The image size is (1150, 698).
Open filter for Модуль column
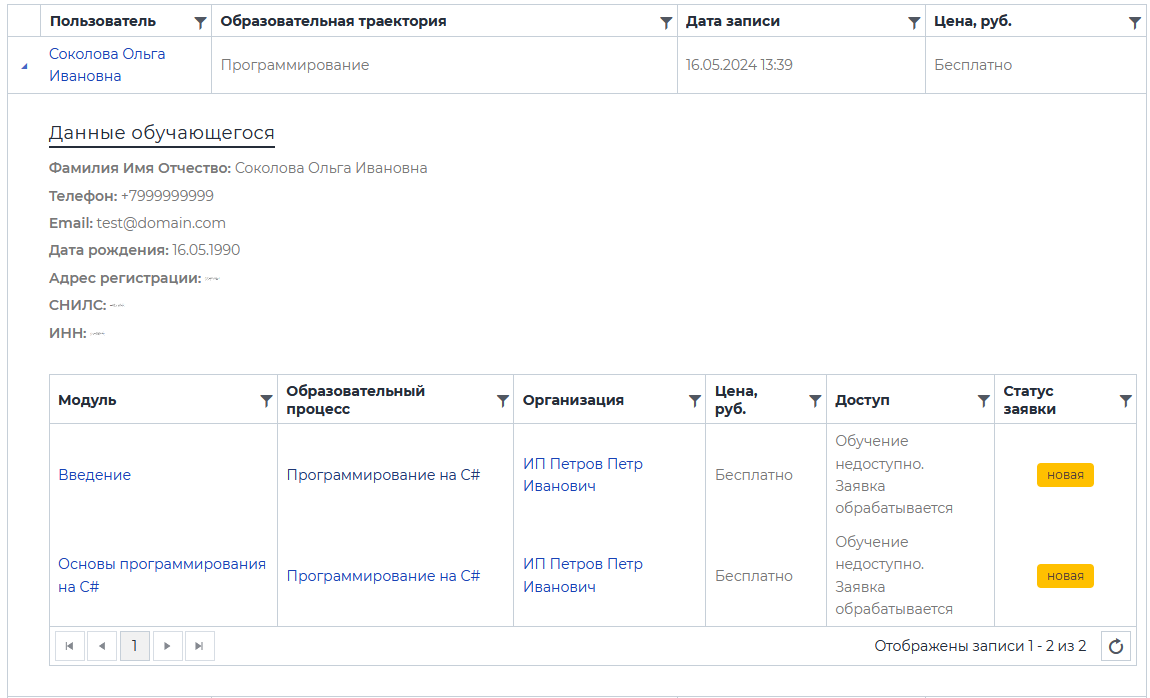(x=266, y=400)
